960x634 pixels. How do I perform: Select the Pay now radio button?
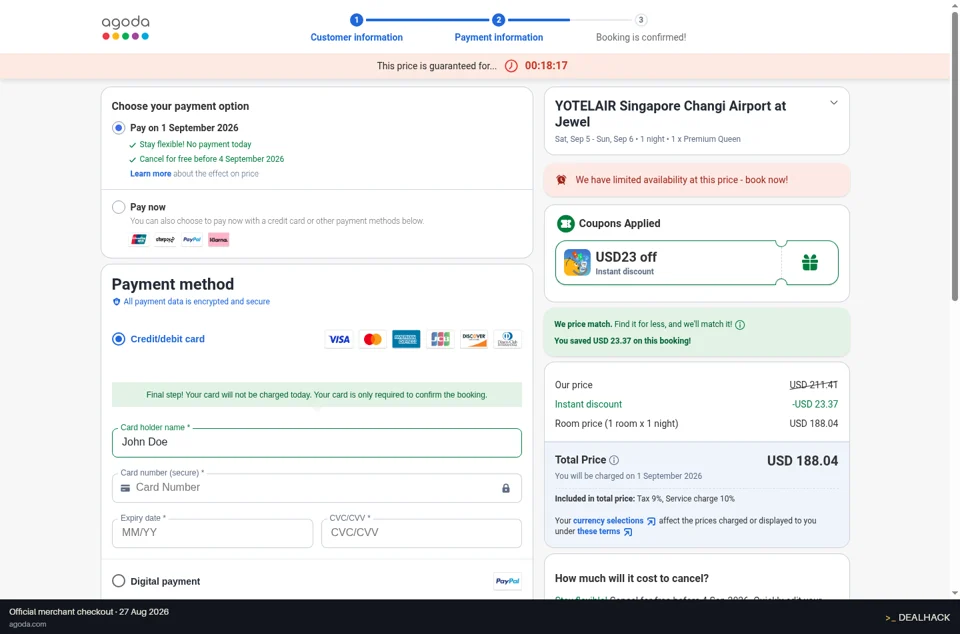(x=118, y=207)
